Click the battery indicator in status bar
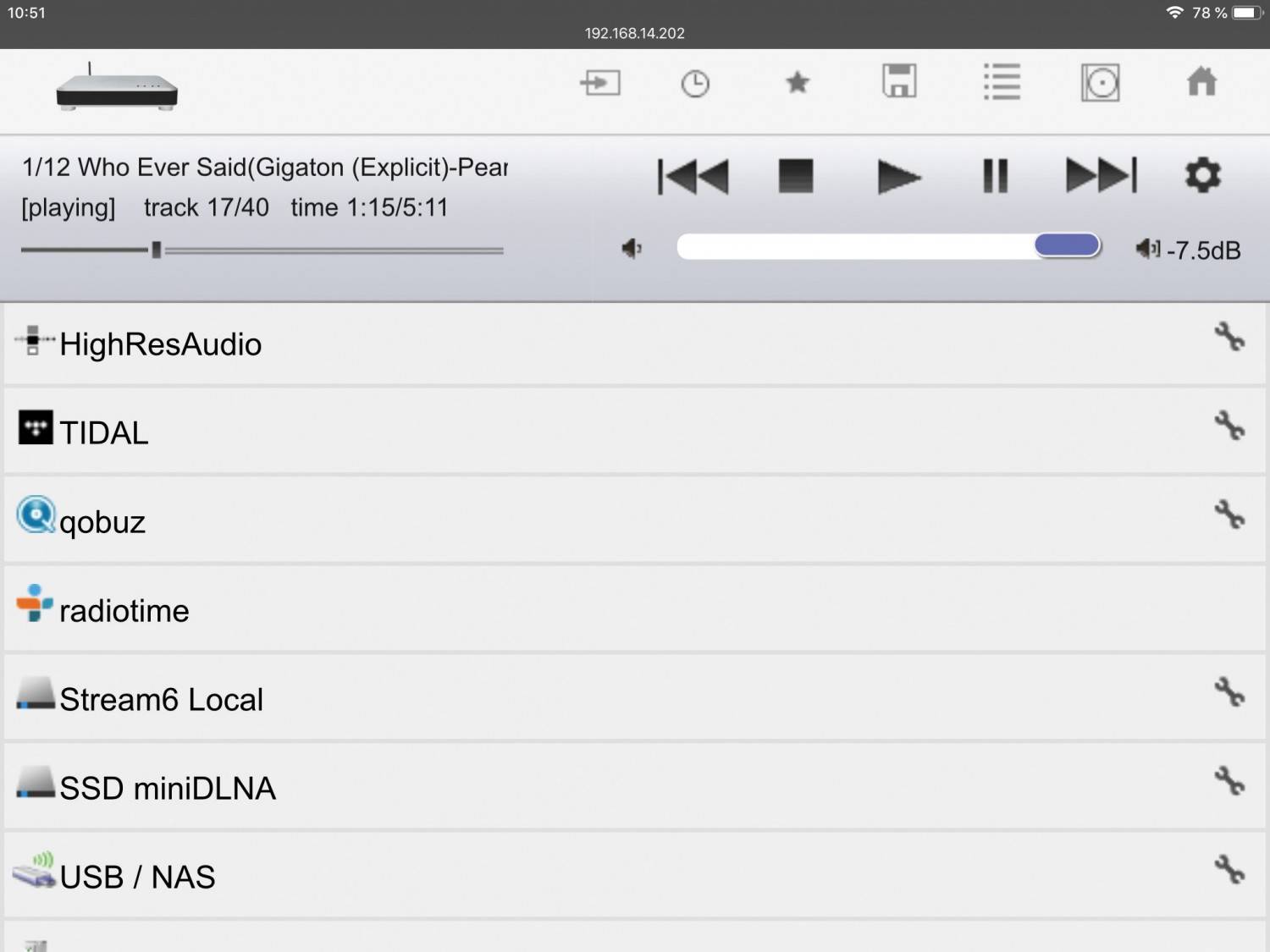 1247,13
